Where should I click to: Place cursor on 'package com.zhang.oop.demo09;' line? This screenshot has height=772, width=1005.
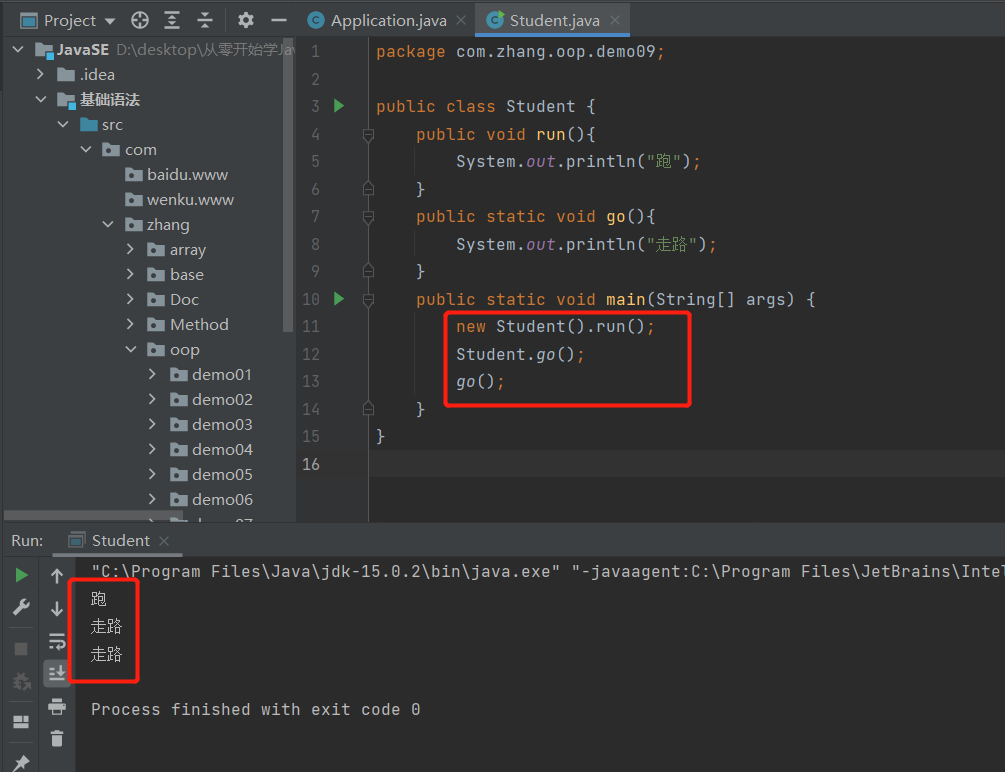[520, 51]
